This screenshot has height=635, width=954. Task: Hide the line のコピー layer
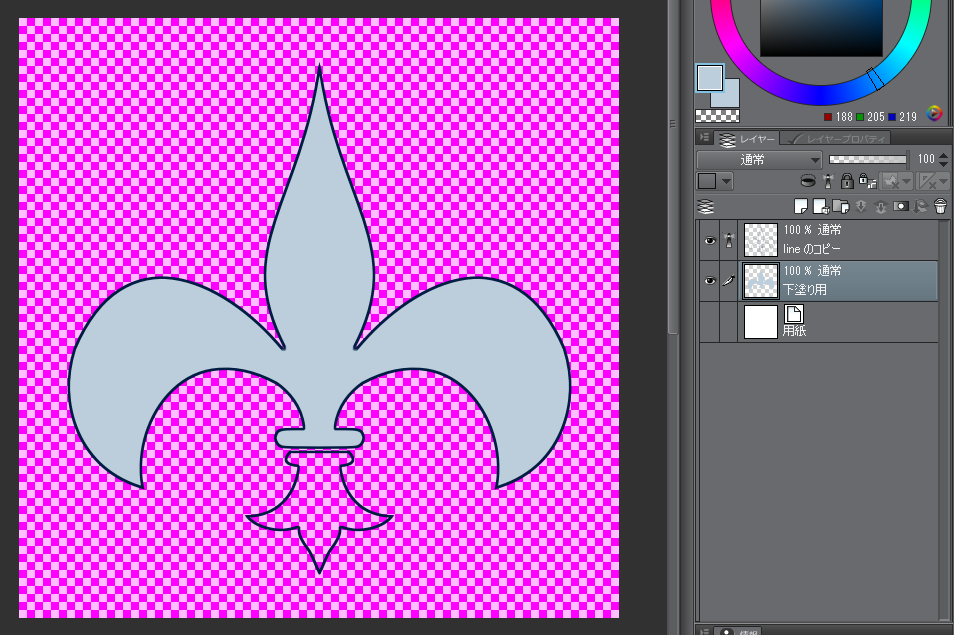point(709,240)
